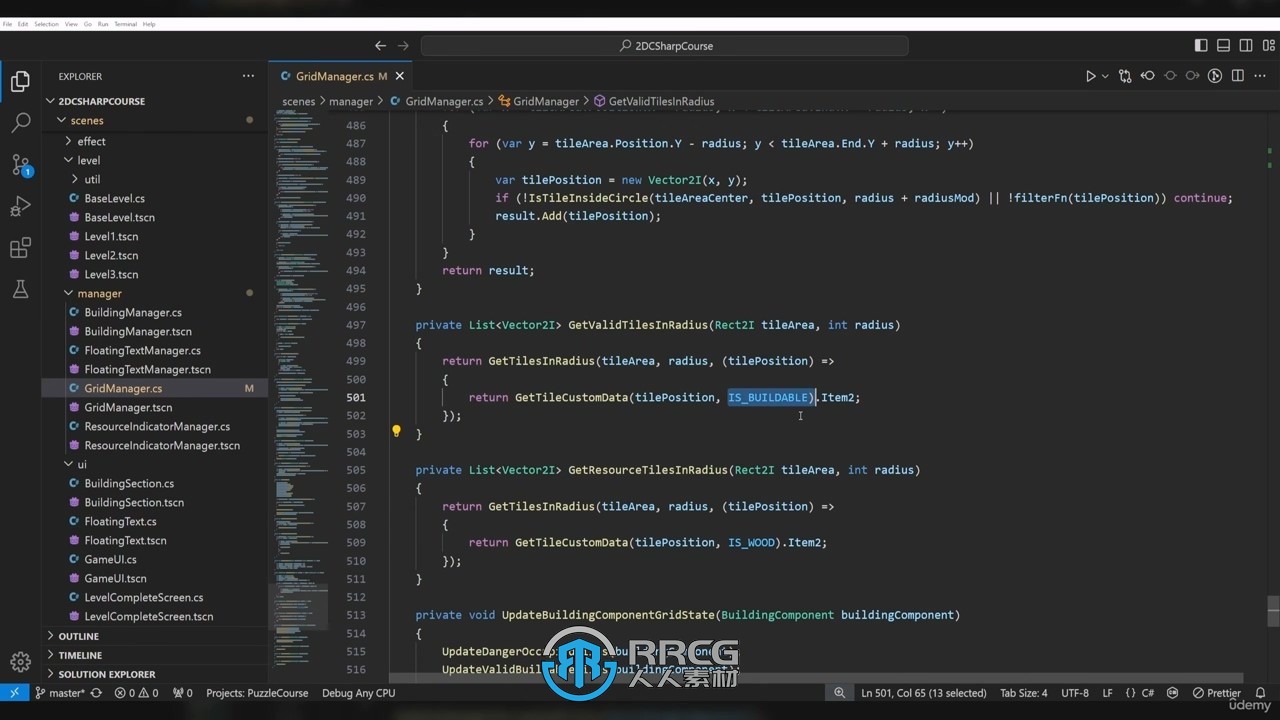The width and height of the screenshot is (1280, 720).
Task: Go to previous change icon
Action: pos(1148,76)
